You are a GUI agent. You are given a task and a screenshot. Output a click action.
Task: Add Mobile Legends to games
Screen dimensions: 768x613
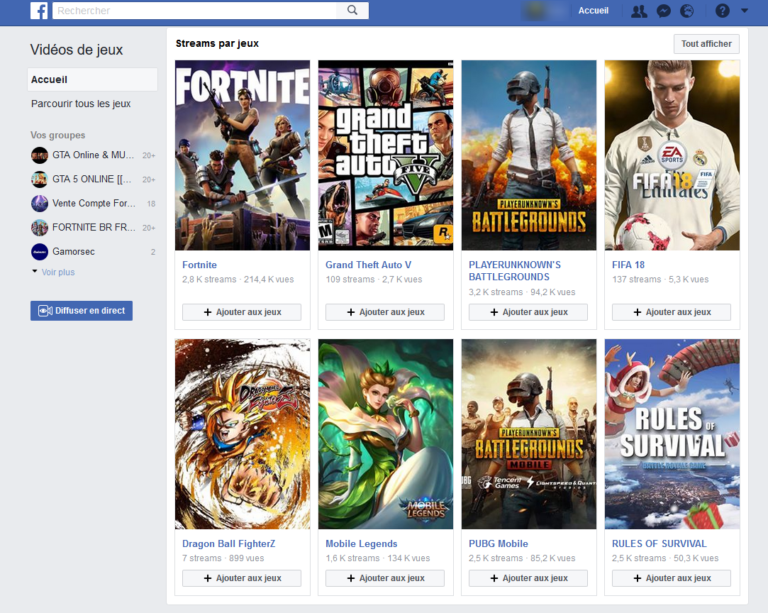385,578
